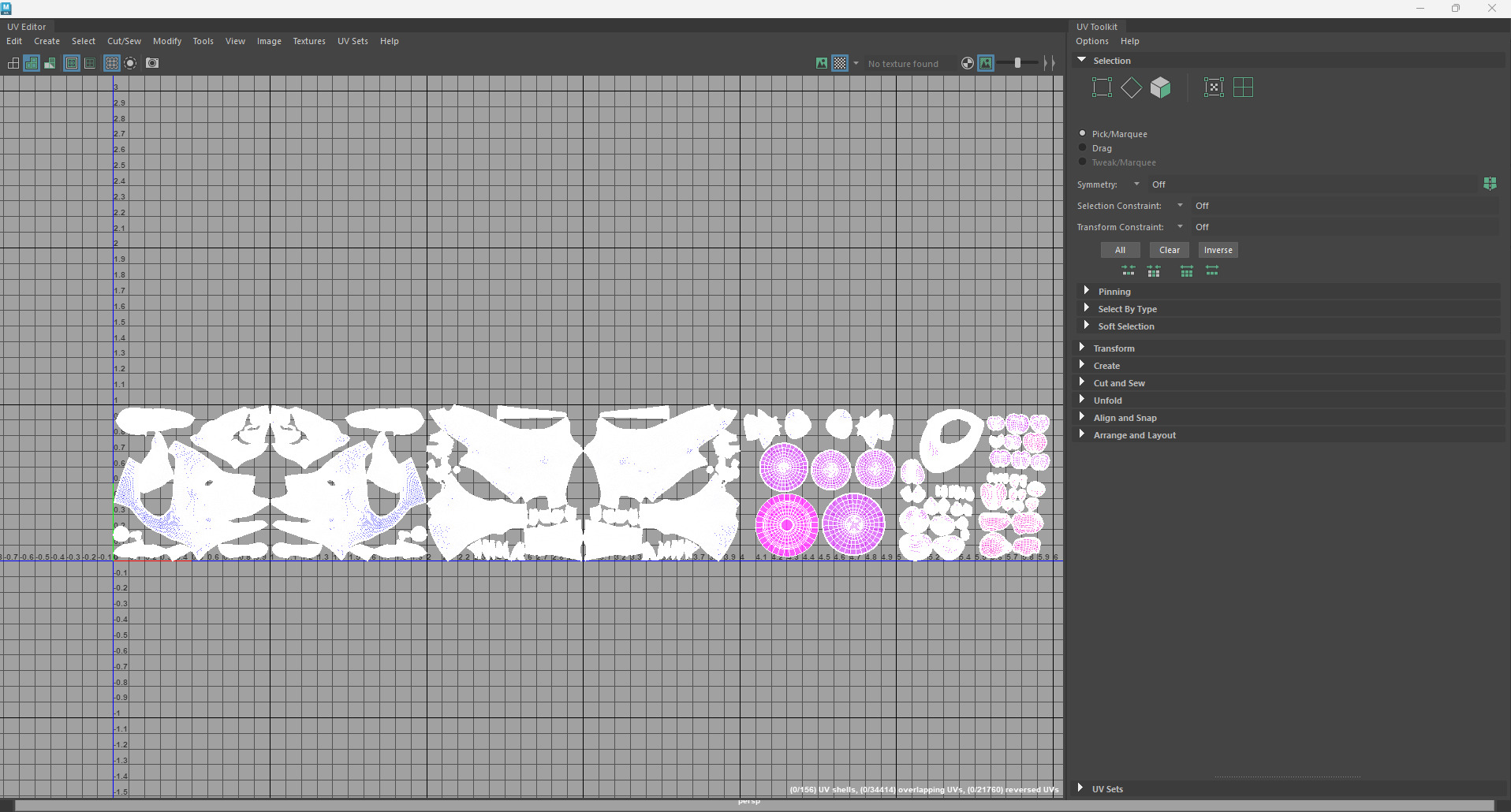Image resolution: width=1511 pixels, height=812 pixels.
Task: Open the Create menu in UV Editor
Action: (47, 41)
